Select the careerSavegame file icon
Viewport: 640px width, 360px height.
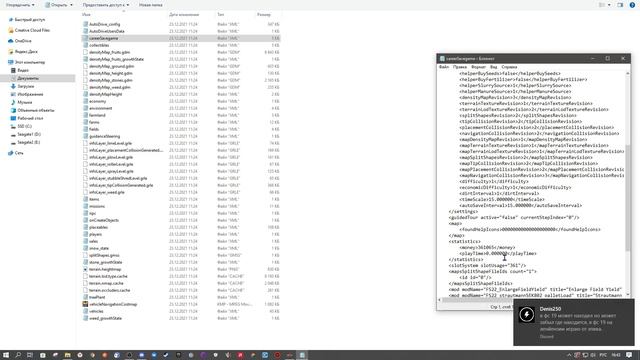85,38
